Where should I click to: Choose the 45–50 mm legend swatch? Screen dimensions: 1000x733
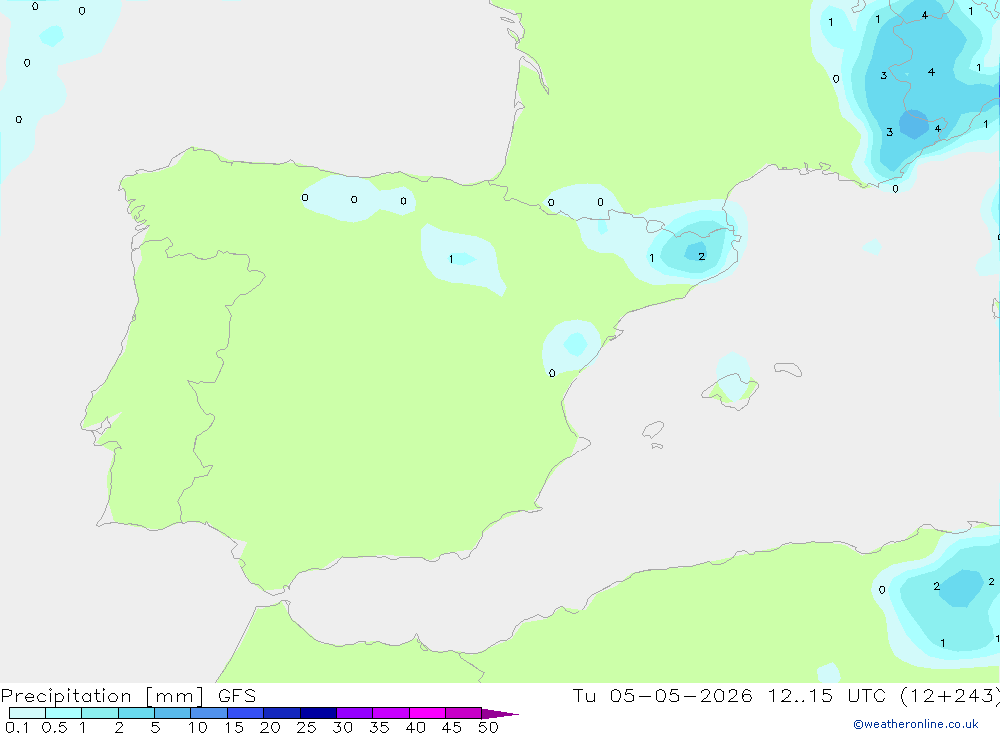tap(464, 713)
